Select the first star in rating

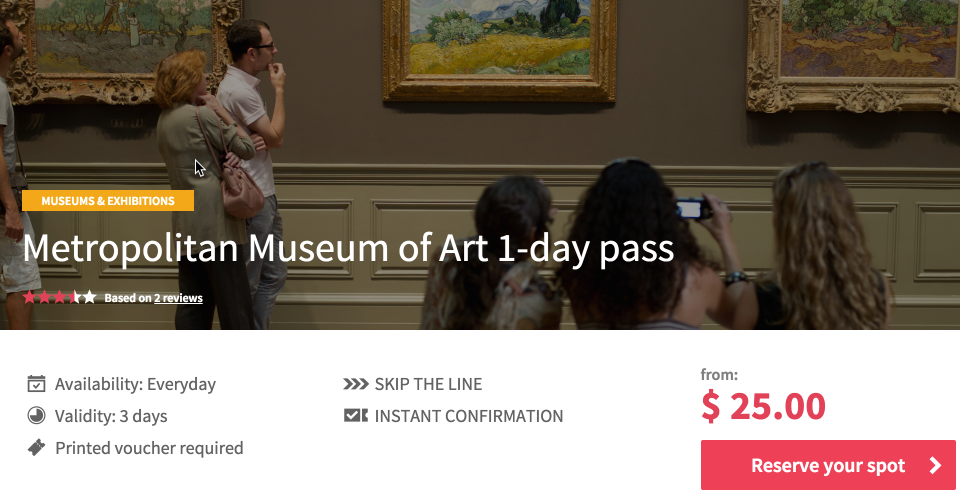29,297
